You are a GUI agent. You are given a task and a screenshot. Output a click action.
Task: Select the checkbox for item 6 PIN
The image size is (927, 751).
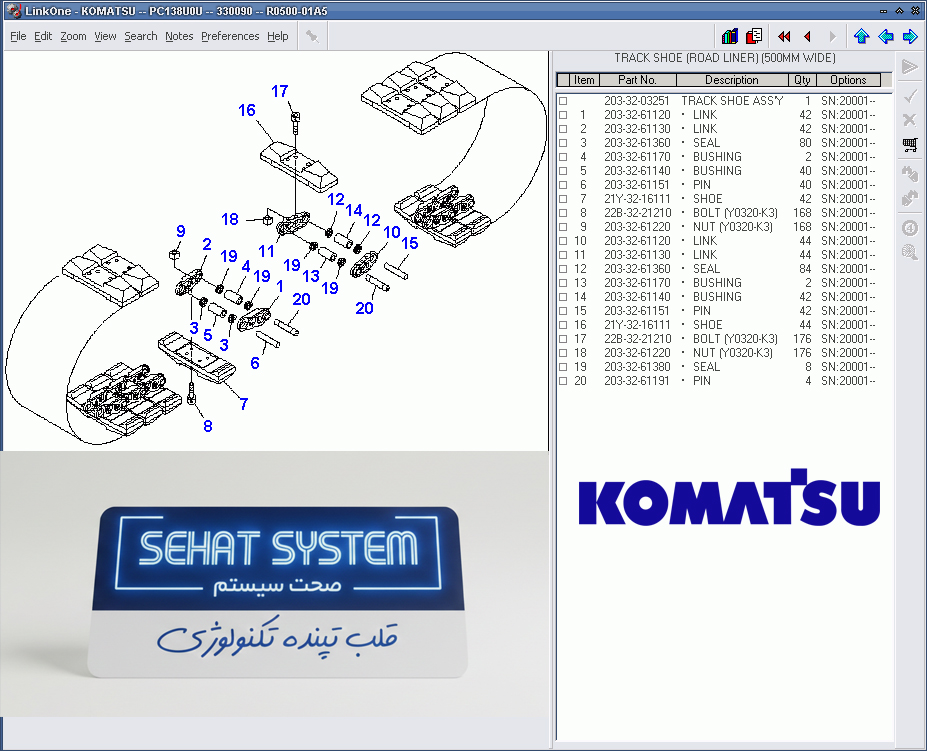563,185
